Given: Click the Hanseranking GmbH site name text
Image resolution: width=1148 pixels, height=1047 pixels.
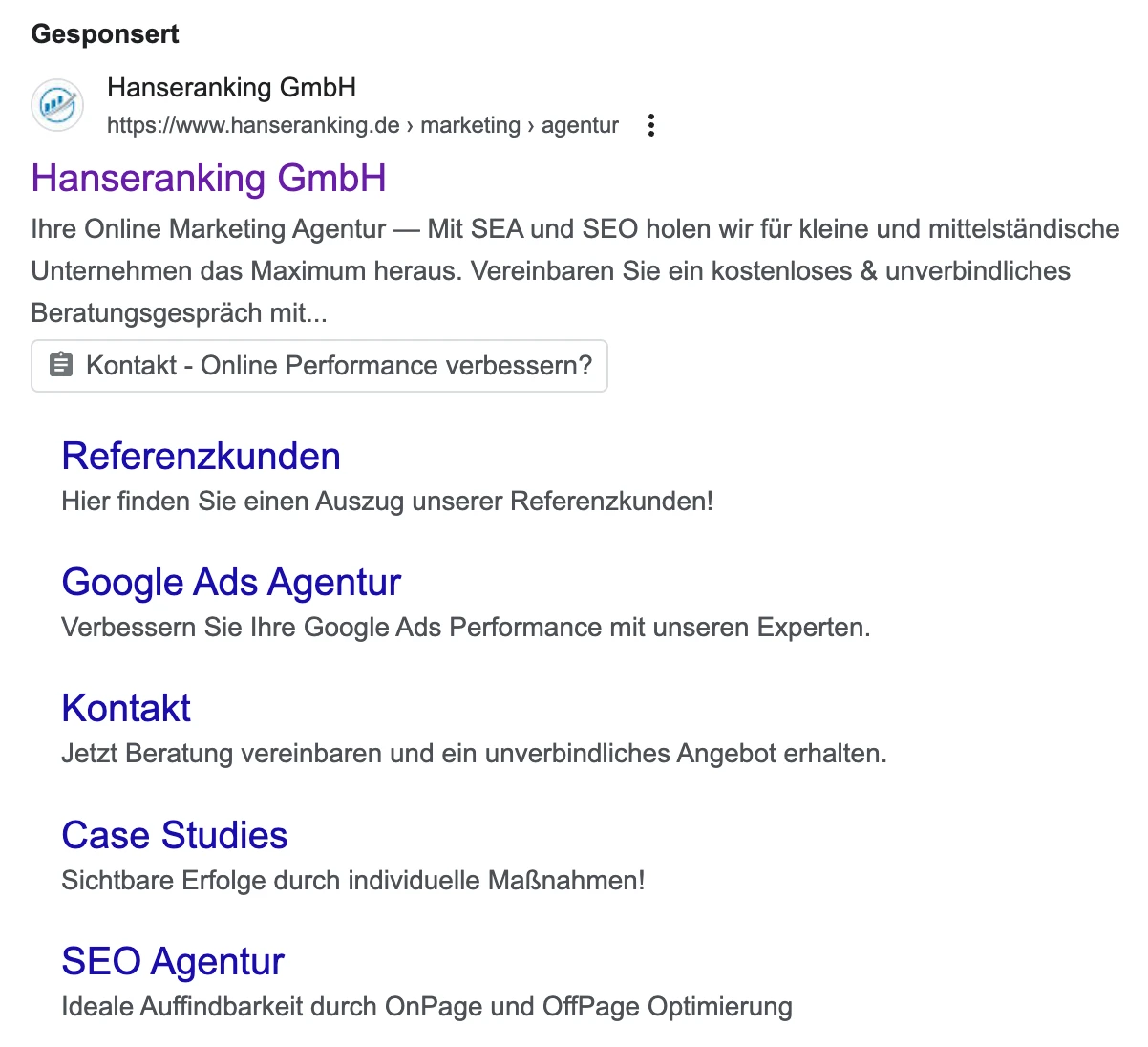Looking at the screenshot, I should (231, 88).
